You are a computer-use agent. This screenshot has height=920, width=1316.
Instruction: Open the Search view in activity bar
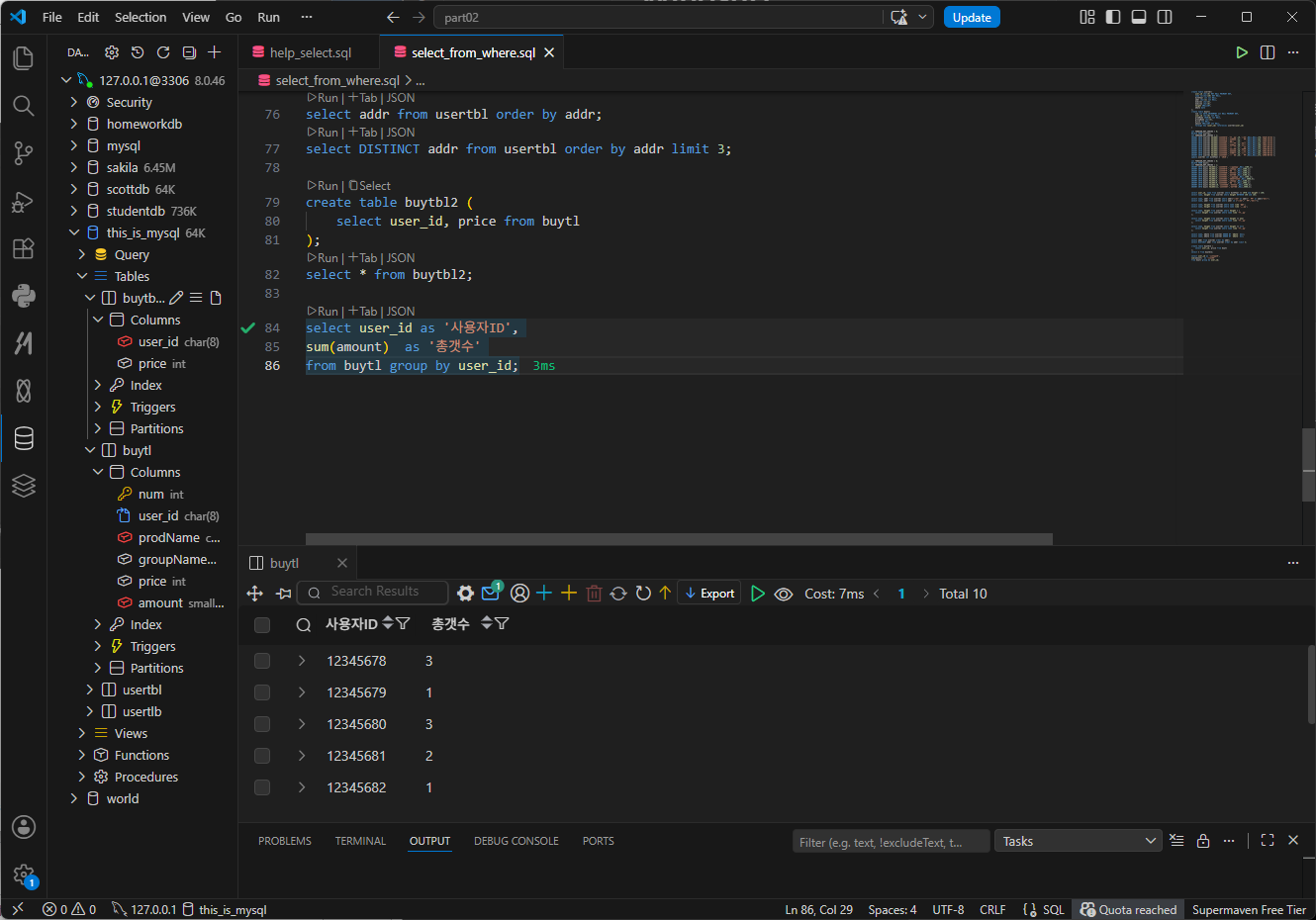pos(24,105)
